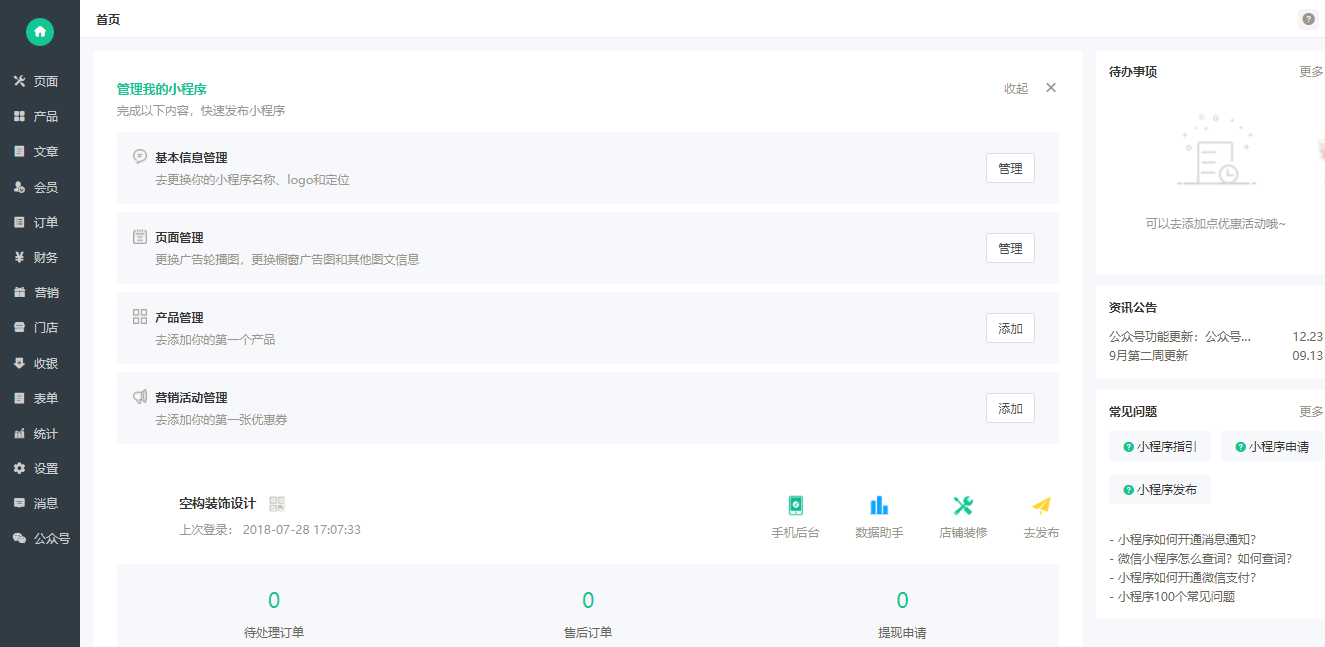Open announcement 公众号功能更新

[1180, 337]
